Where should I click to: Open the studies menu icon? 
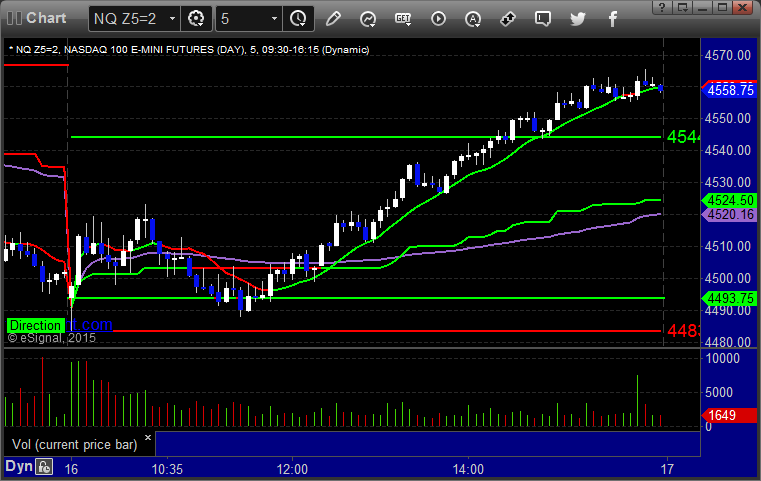pos(368,19)
